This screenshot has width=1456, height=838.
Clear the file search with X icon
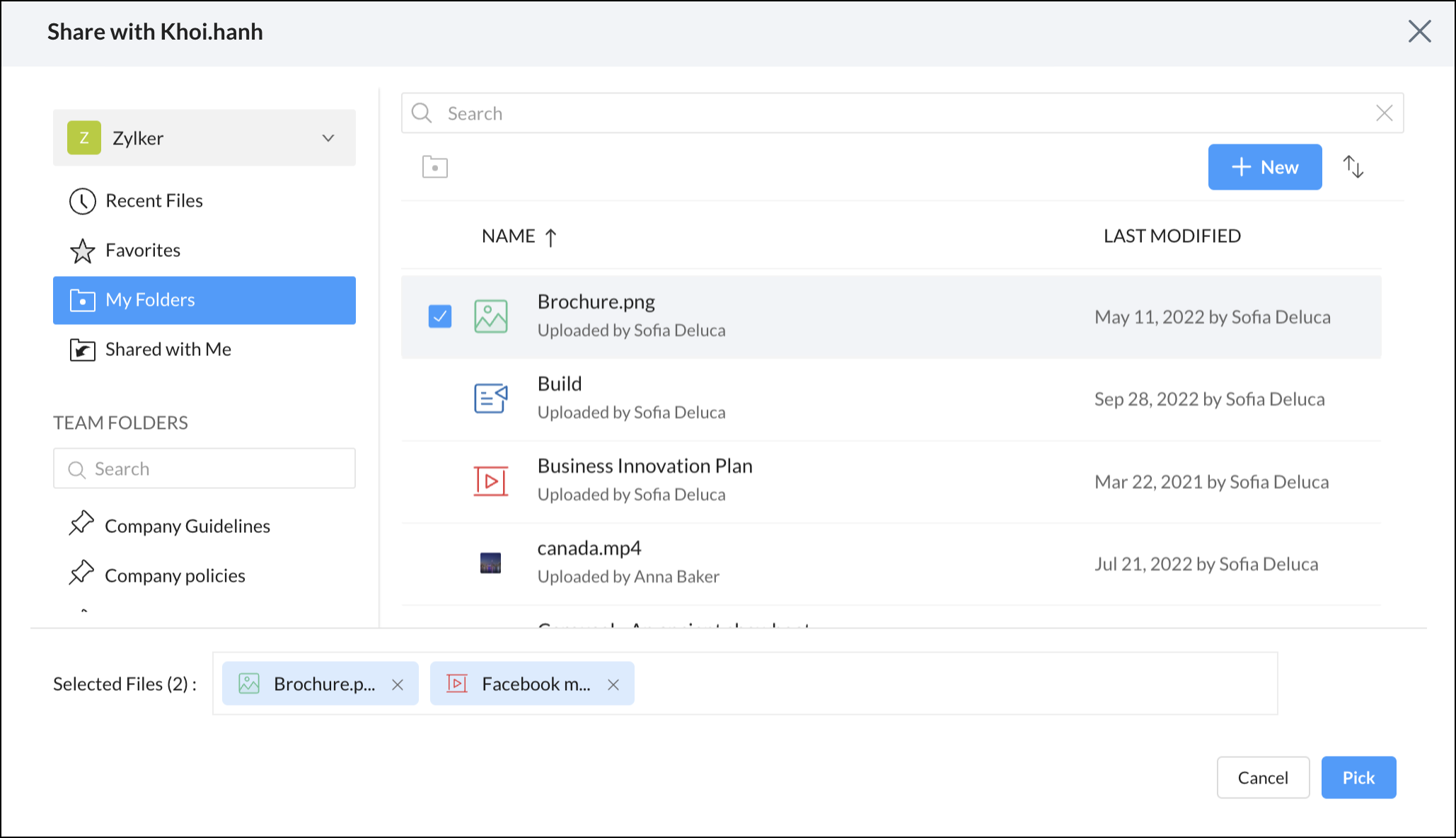coord(1384,113)
